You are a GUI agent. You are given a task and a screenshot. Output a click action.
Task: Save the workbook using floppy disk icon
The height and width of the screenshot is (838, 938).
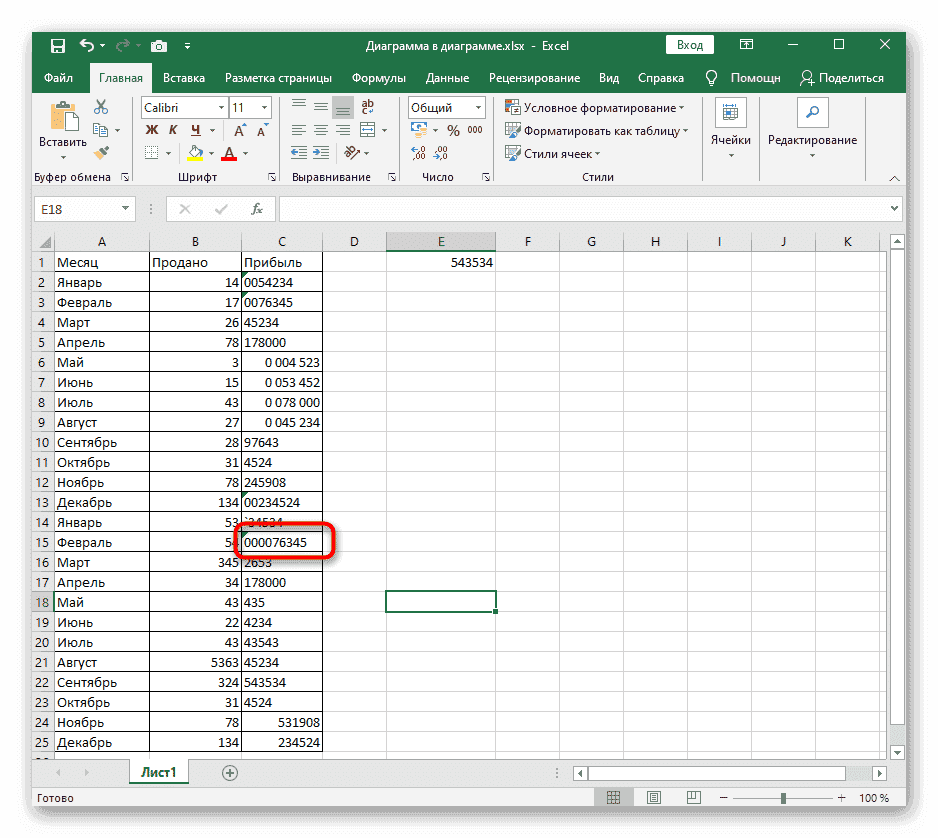click(x=58, y=45)
